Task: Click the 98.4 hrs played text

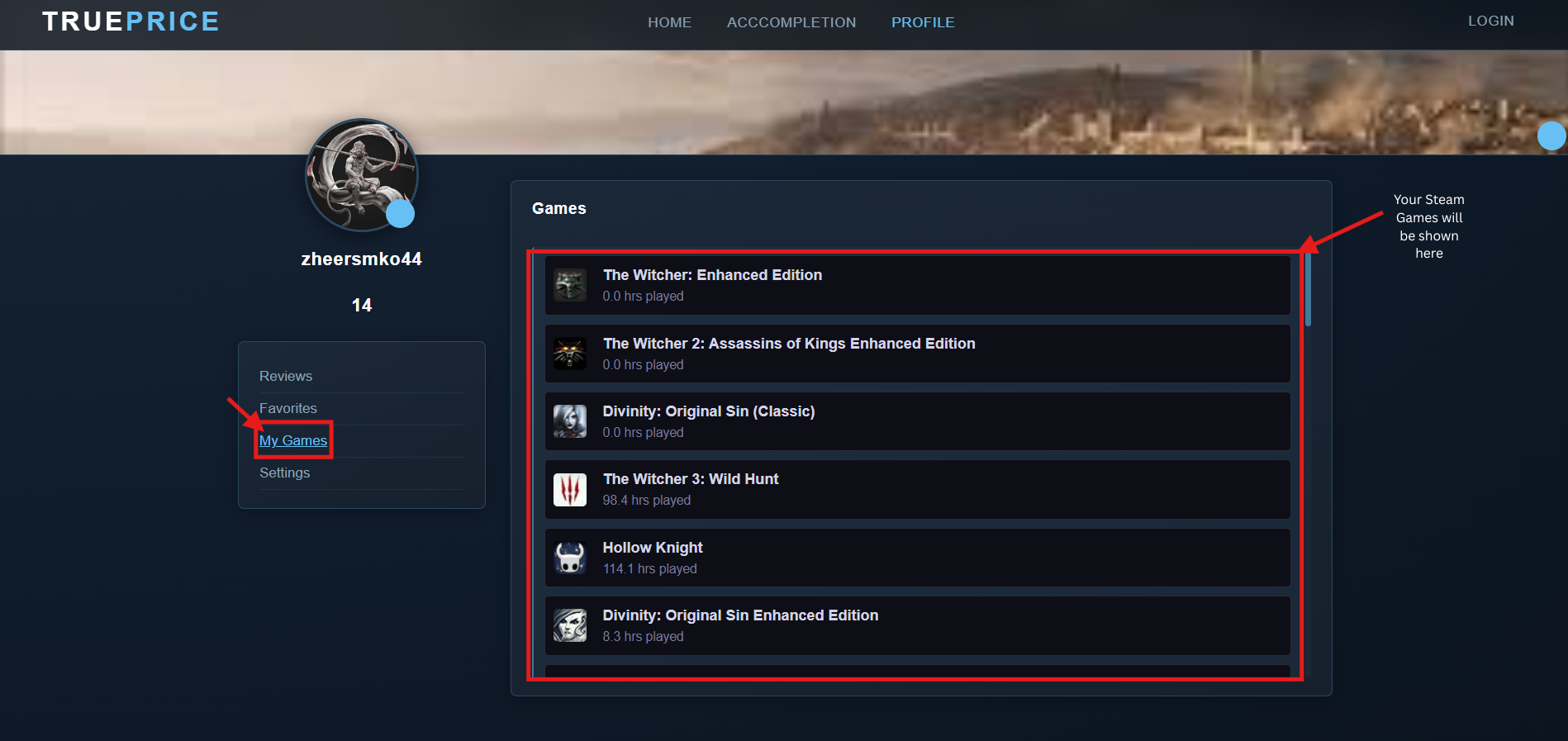Action: click(647, 500)
